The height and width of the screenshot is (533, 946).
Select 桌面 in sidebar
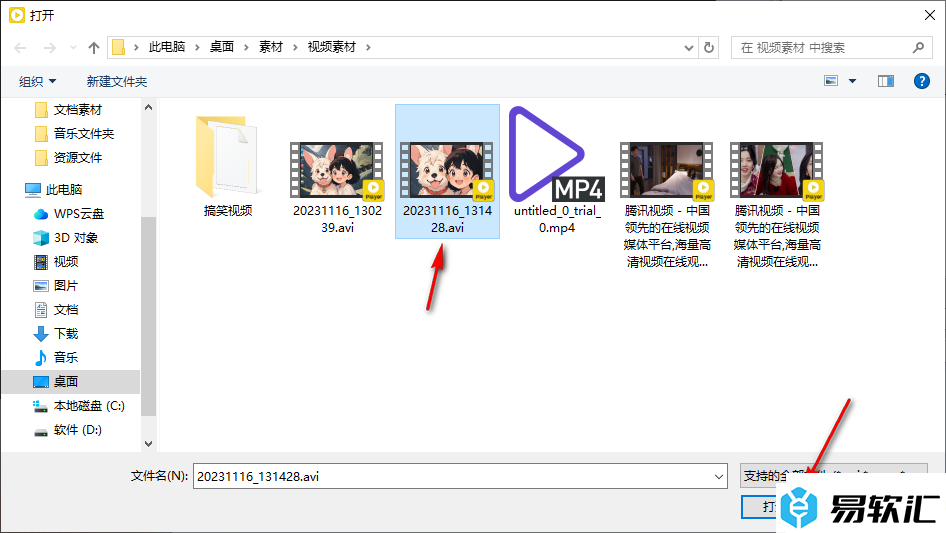pyautogui.click(x=71, y=381)
